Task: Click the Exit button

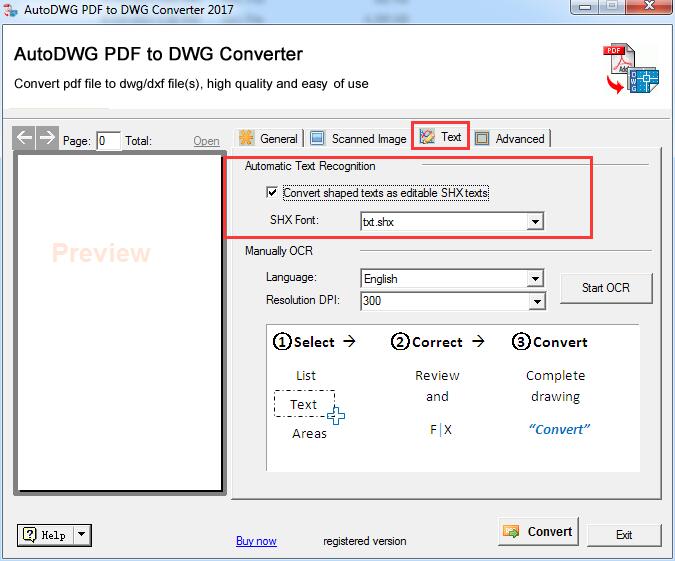Action: (x=624, y=535)
